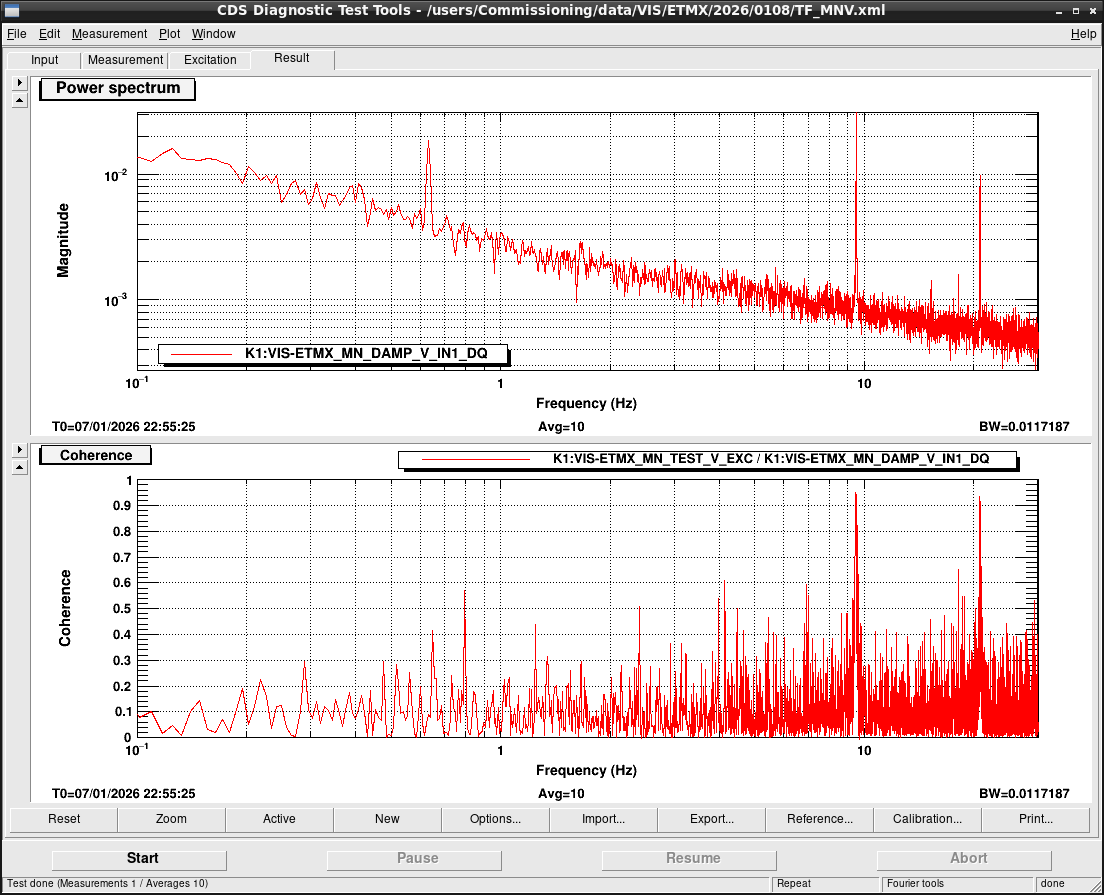Click the up-arrow icon beside Coherence panel

tap(20, 467)
